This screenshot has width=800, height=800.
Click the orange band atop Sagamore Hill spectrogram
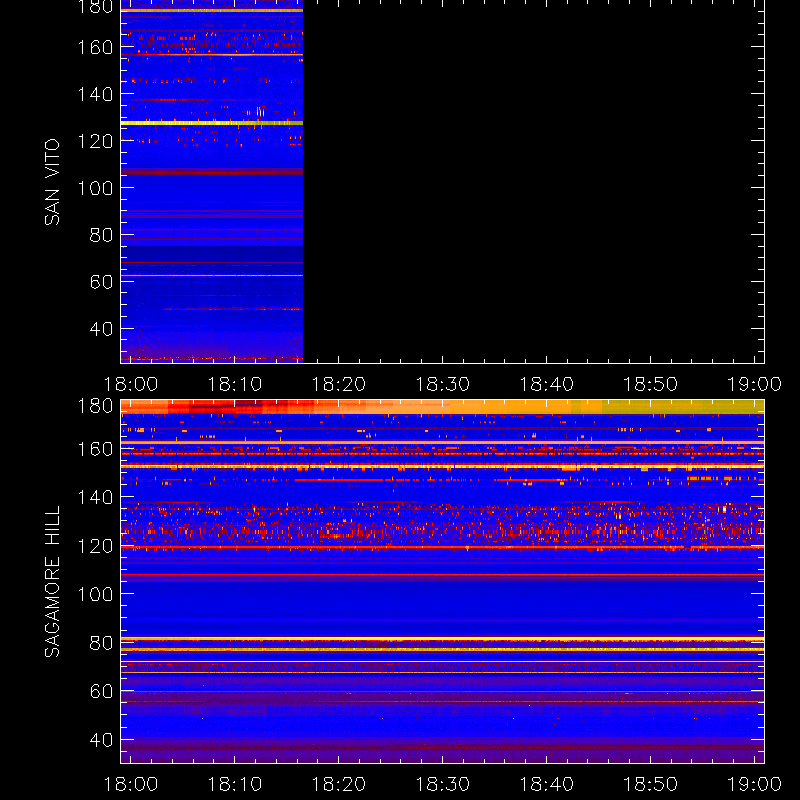pos(442,407)
